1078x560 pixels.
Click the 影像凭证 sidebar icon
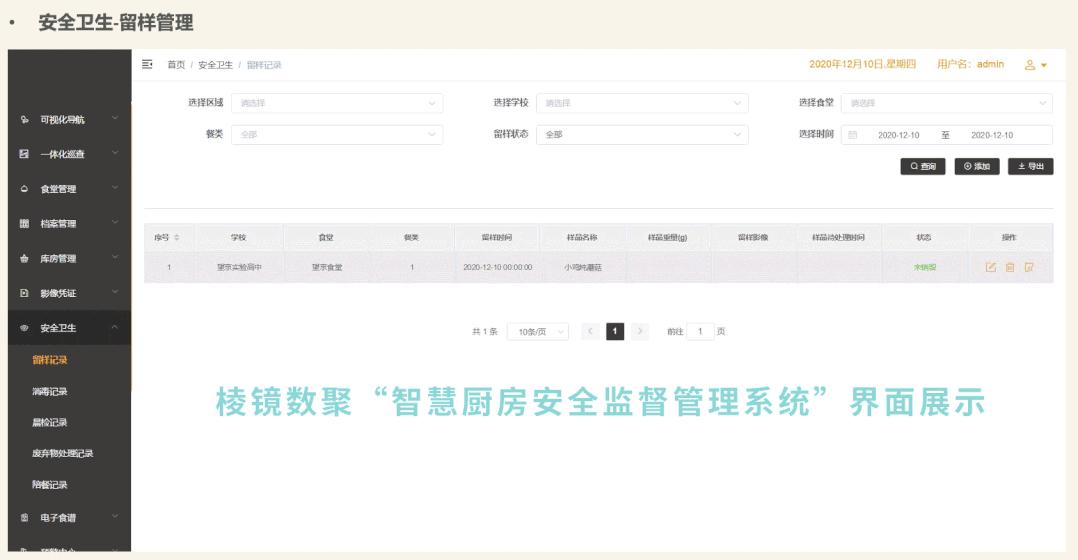pos(24,293)
